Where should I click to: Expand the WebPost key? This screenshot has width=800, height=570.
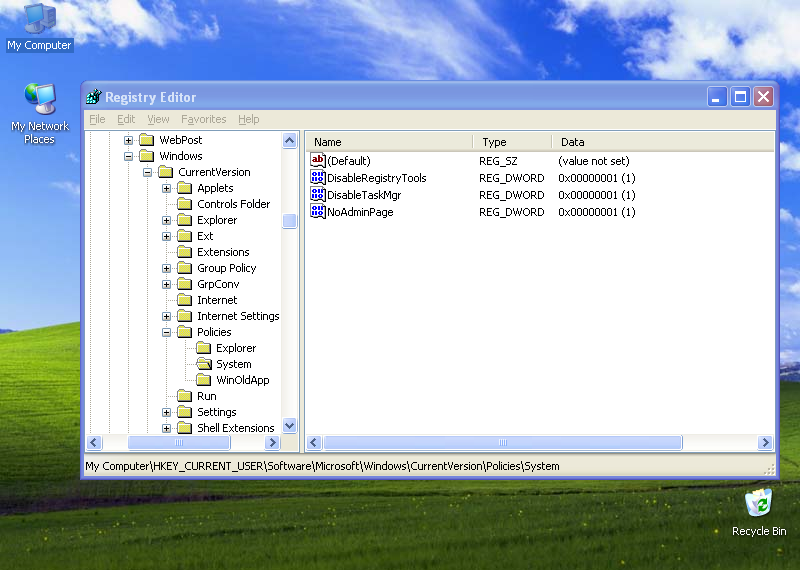tap(129, 140)
